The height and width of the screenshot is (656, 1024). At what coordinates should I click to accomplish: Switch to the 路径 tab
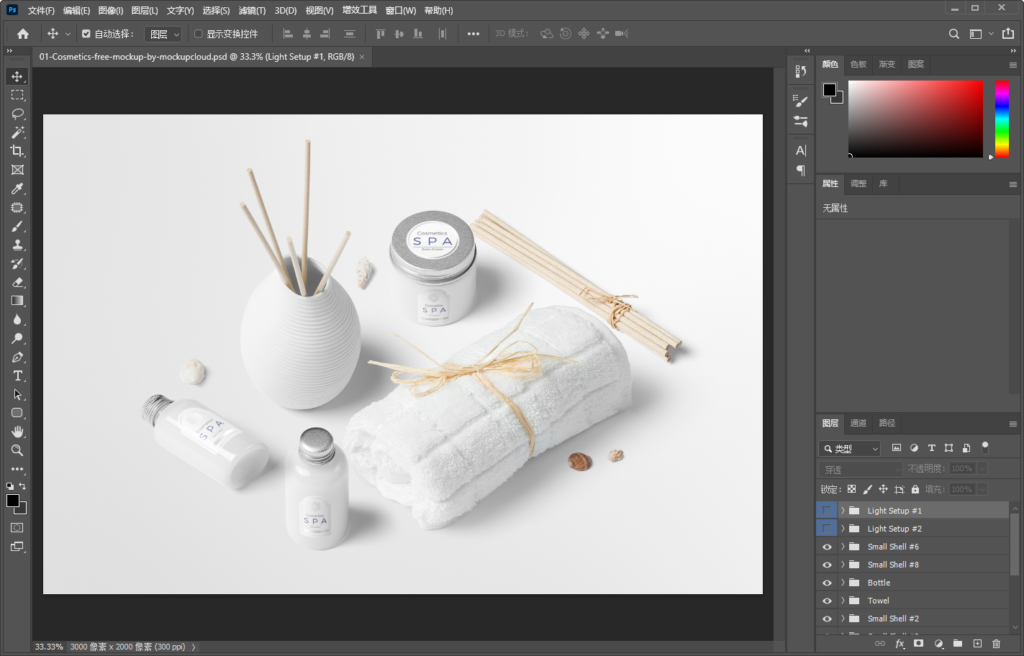pyautogui.click(x=887, y=423)
